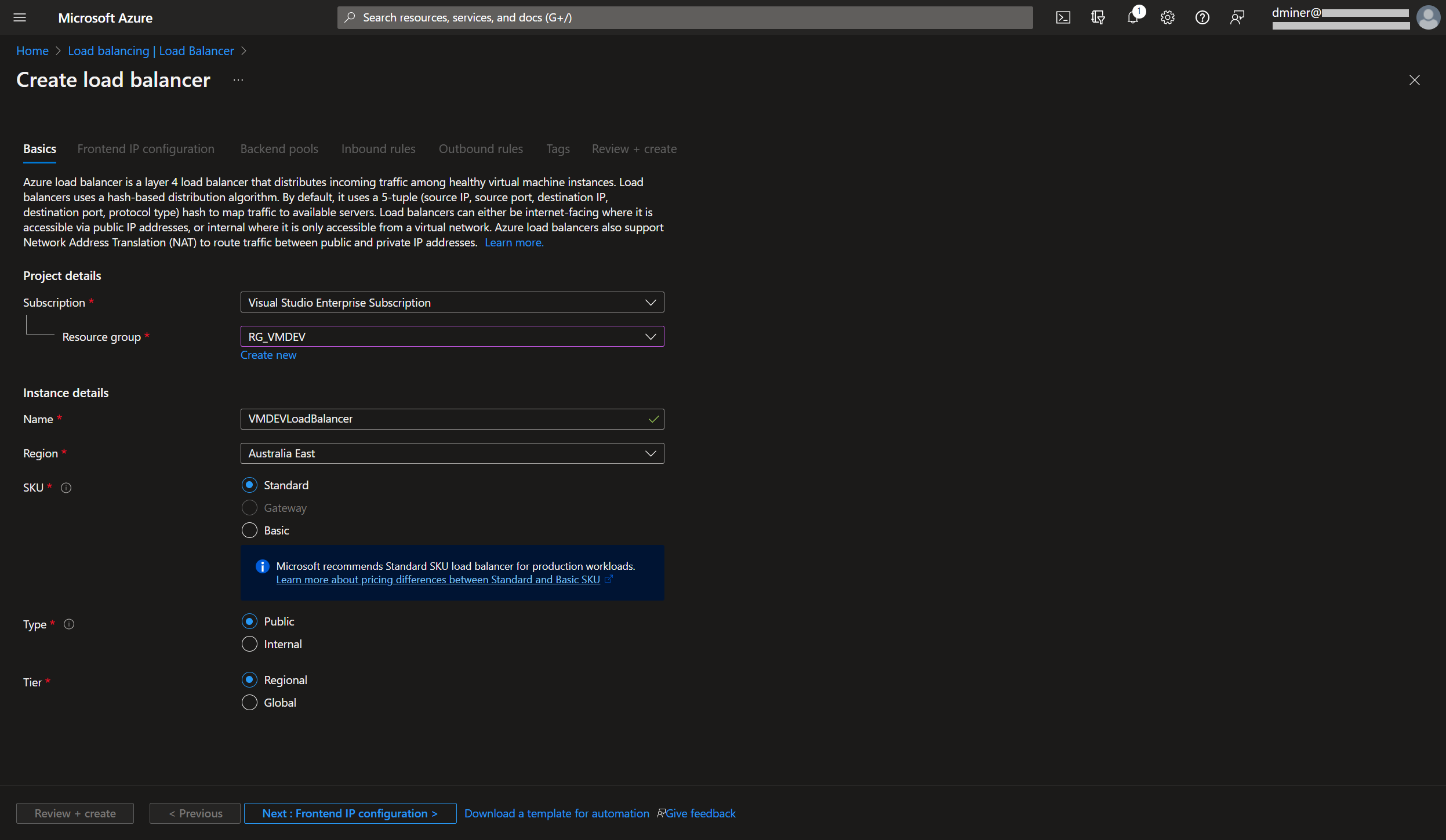Click Next: Frontend IP configuration button
Viewport: 1446px width, 840px height.
[x=350, y=813]
